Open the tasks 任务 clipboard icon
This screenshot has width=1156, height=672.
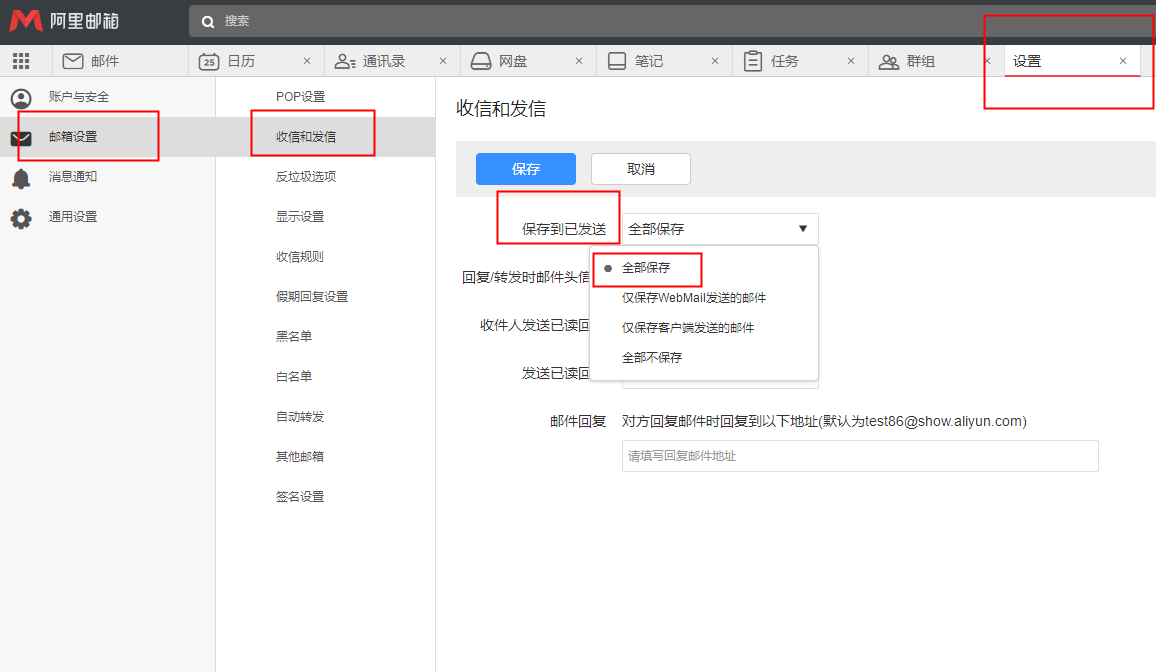tap(753, 61)
